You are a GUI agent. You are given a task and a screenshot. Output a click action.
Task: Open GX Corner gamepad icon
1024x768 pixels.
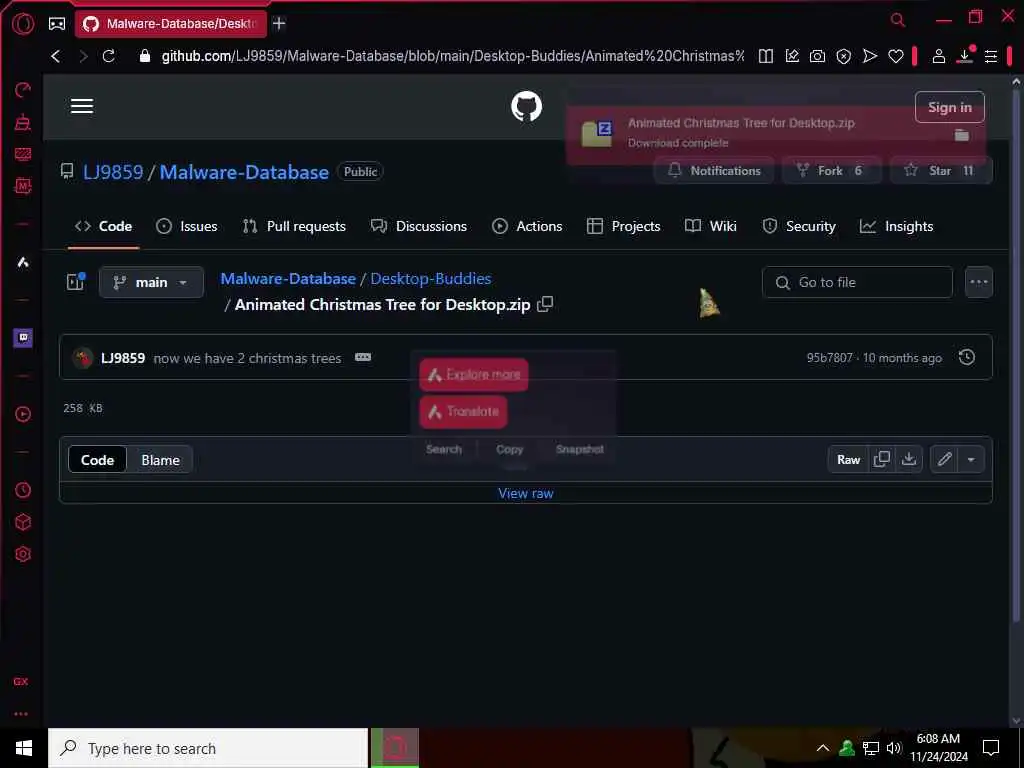[x=57, y=24]
